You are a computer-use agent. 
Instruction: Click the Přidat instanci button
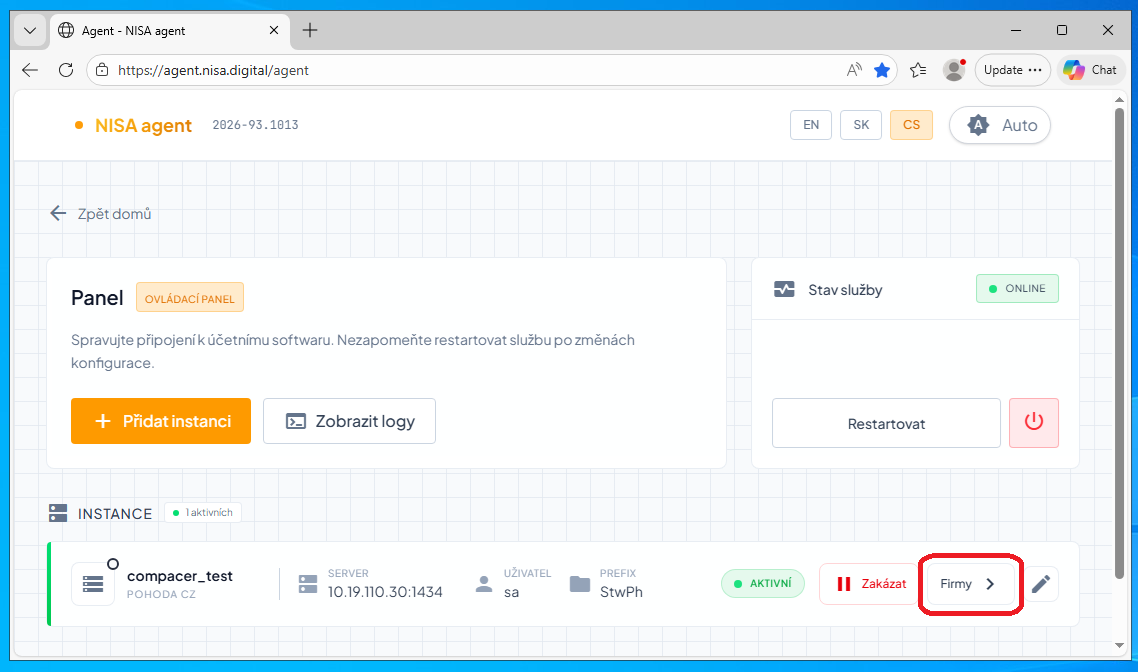coord(161,421)
